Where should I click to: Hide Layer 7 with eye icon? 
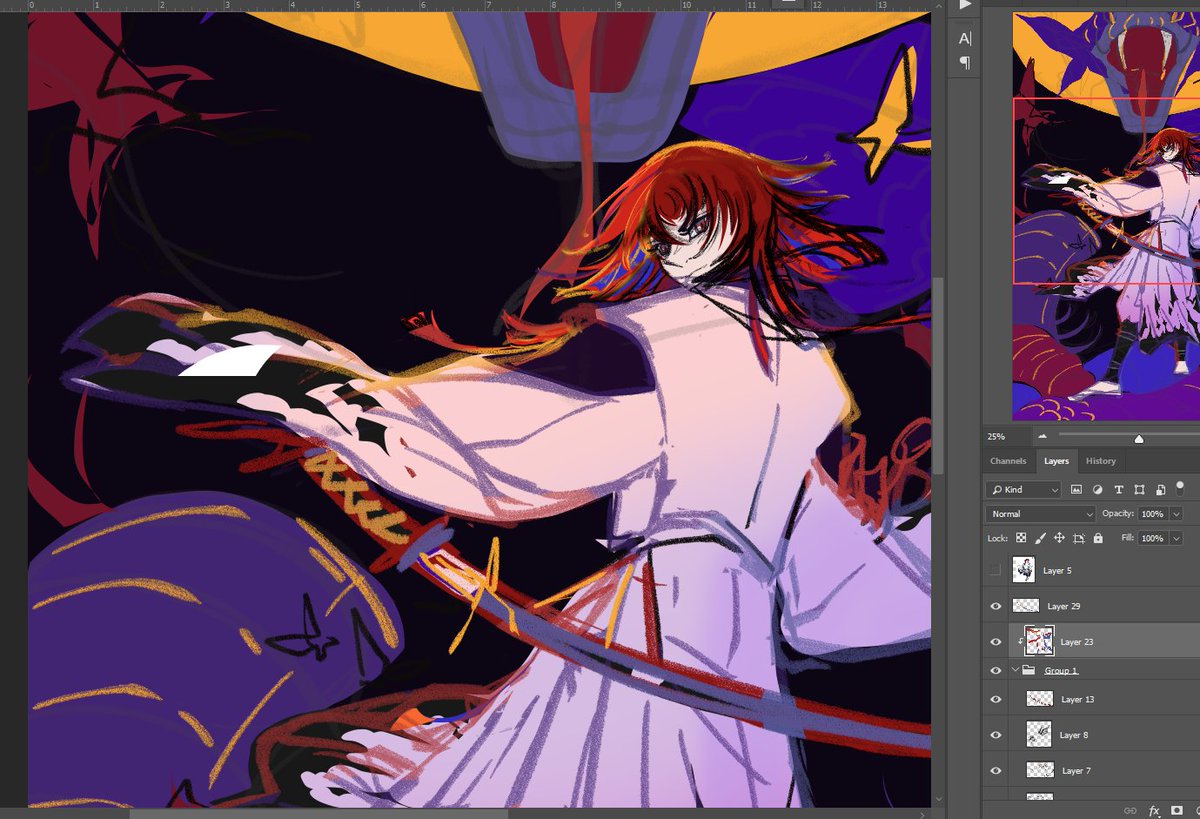pyautogui.click(x=995, y=771)
